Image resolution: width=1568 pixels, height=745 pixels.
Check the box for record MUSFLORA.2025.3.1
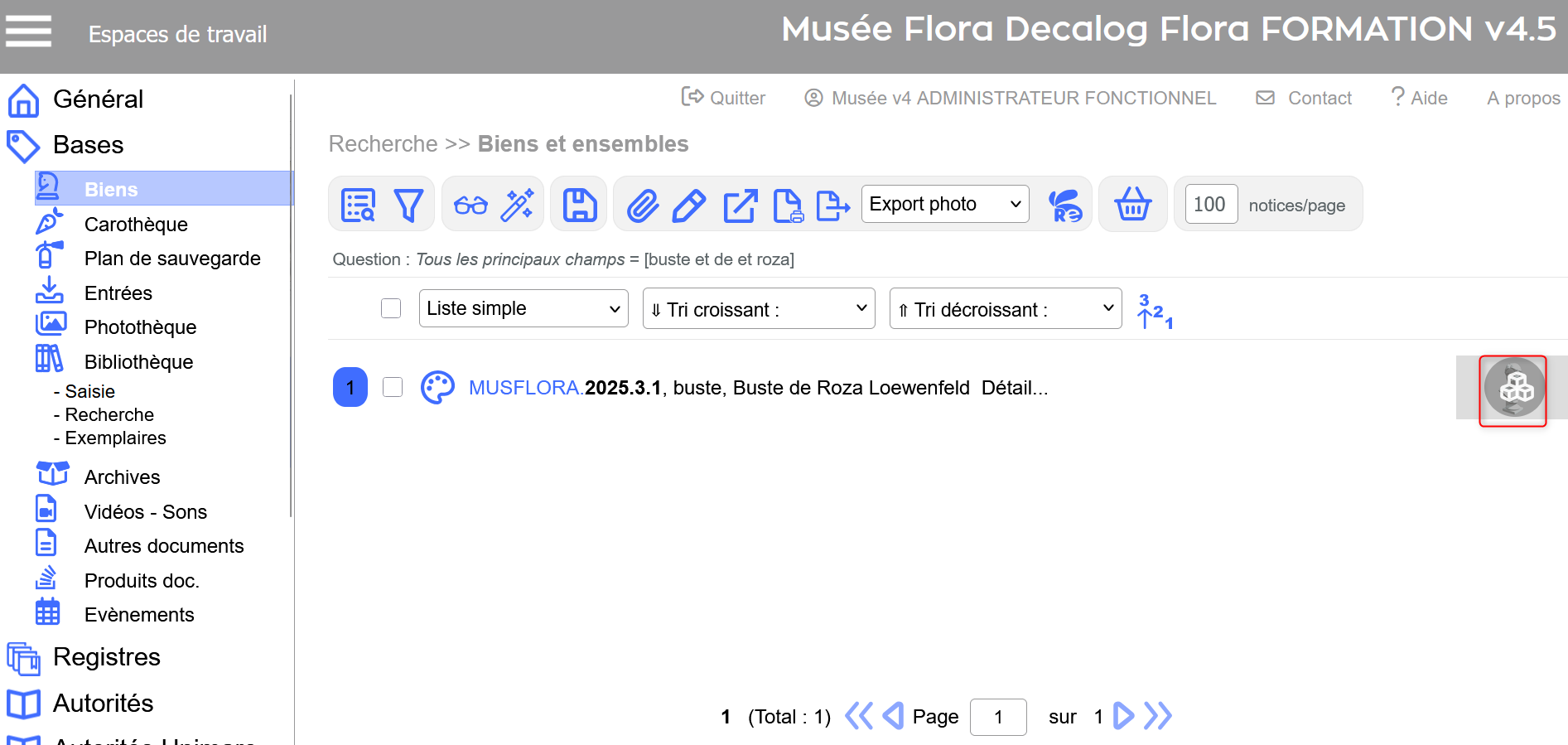393,387
